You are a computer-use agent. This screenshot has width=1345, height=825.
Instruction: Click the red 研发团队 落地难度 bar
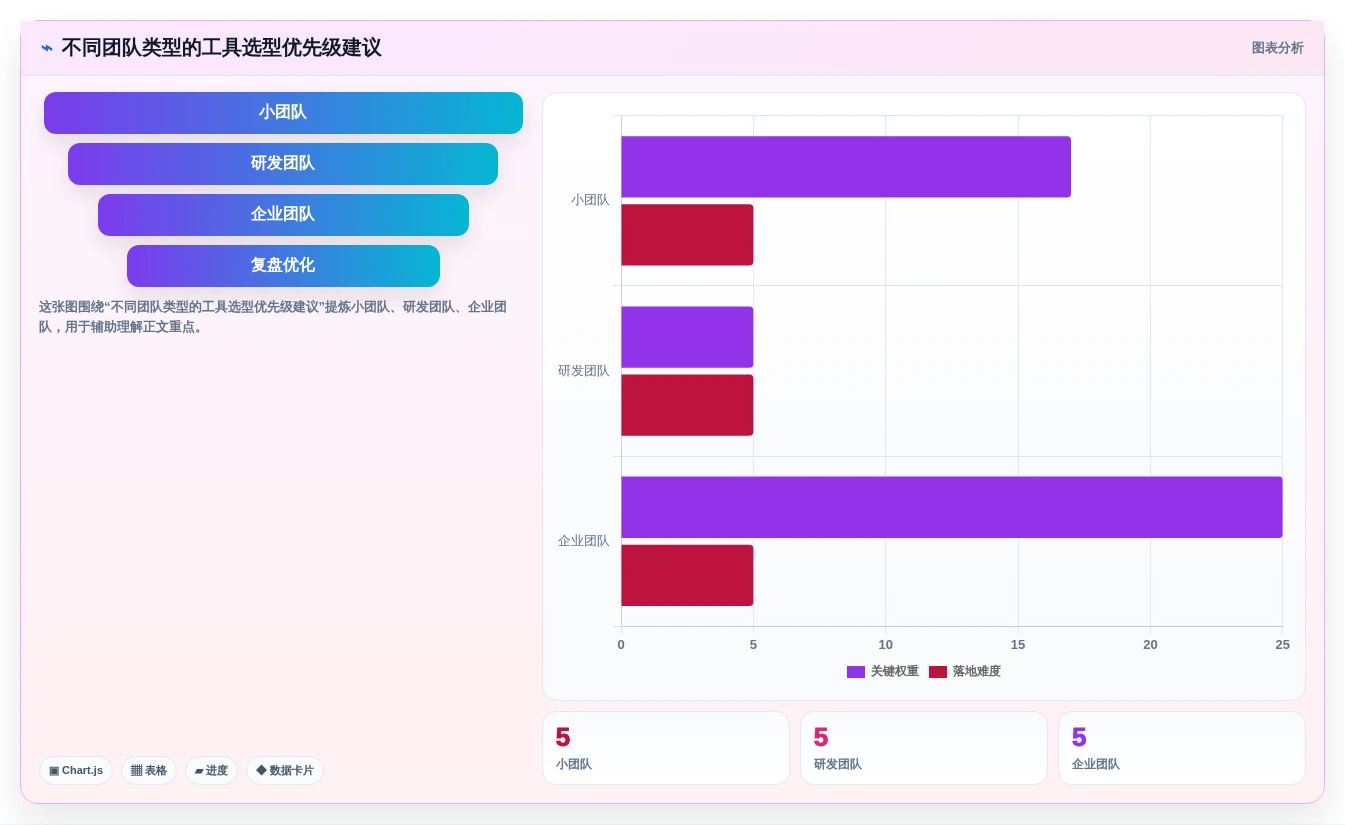(687, 405)
